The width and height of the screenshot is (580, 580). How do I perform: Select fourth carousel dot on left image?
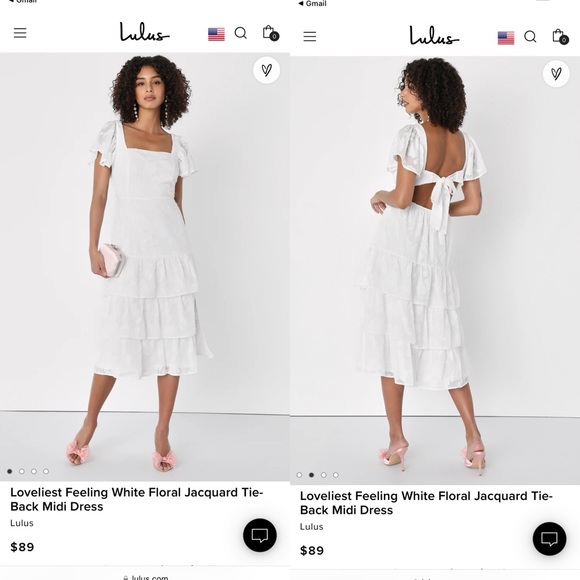point(46,471)
